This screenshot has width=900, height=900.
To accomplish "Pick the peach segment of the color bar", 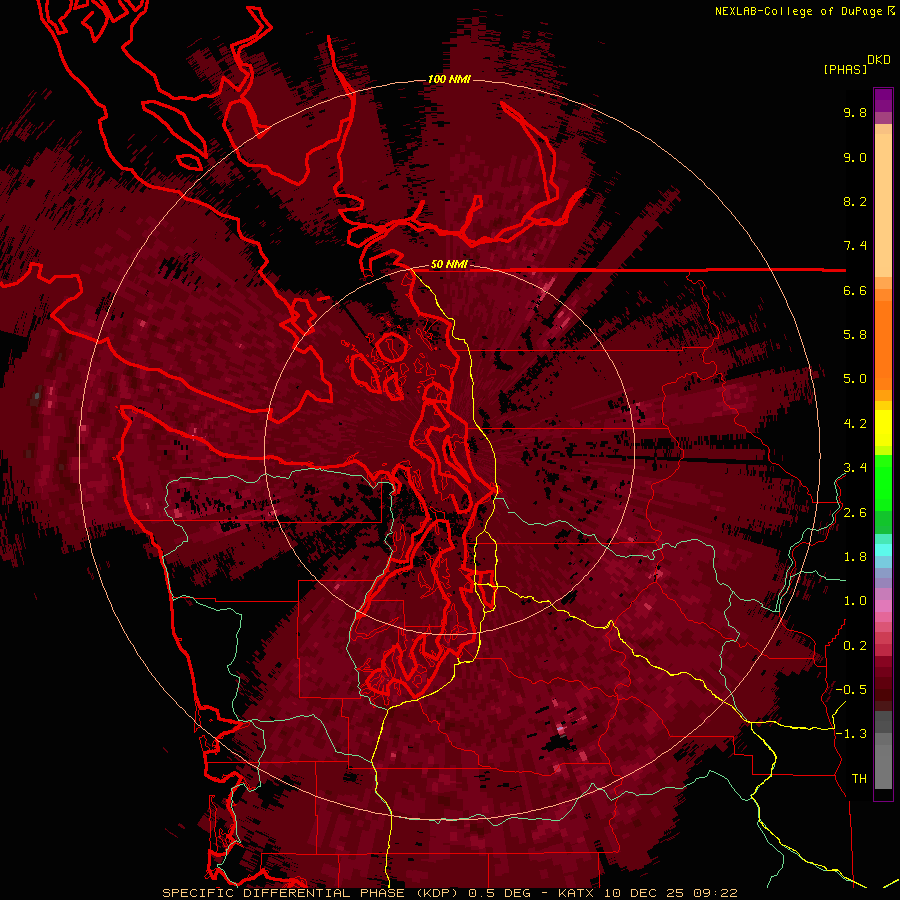I will point(883,205).
